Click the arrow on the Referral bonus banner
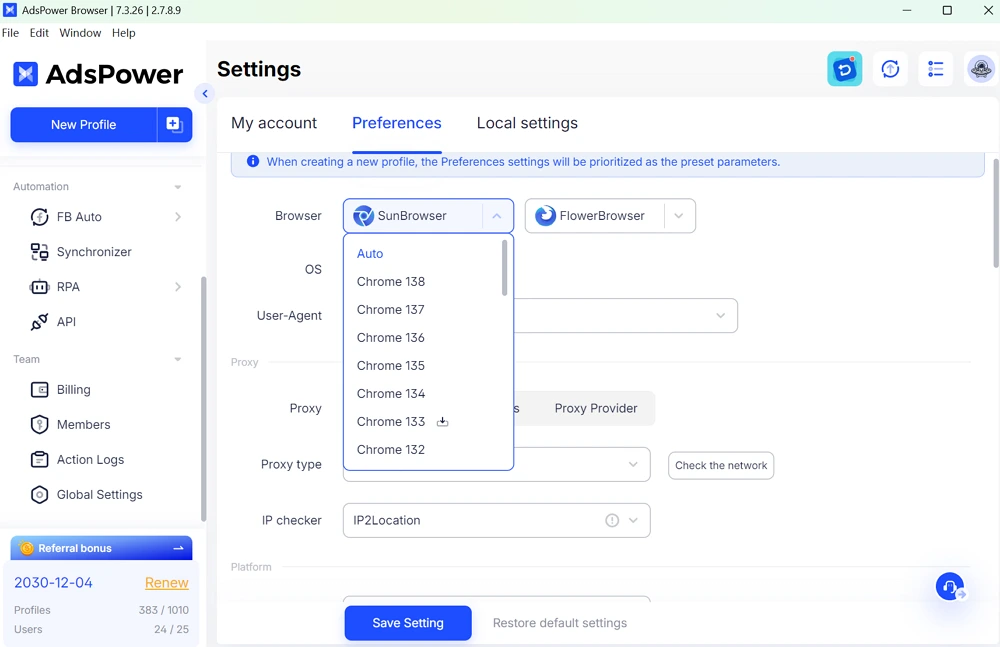 point(178,548)
